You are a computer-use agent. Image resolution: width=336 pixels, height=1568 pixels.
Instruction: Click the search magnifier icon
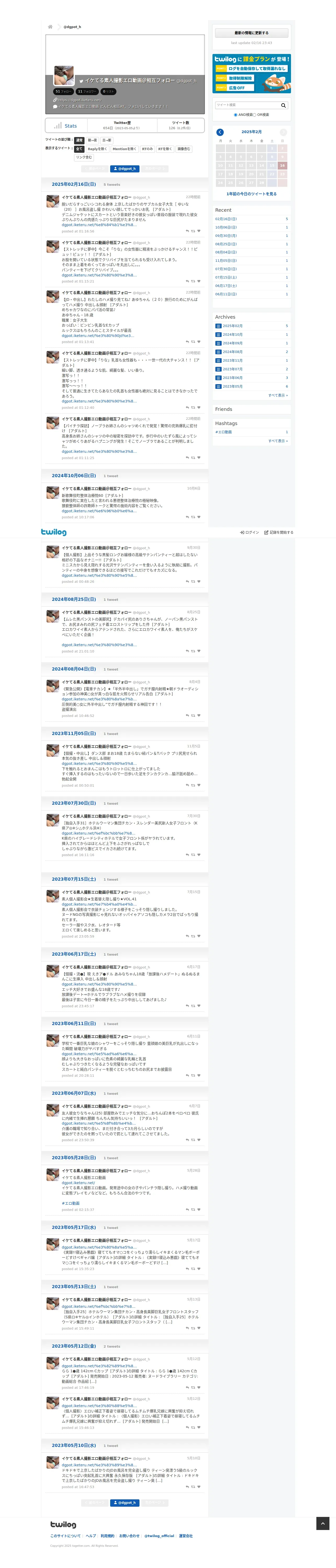pyautogui.click(x=283, y=105)
